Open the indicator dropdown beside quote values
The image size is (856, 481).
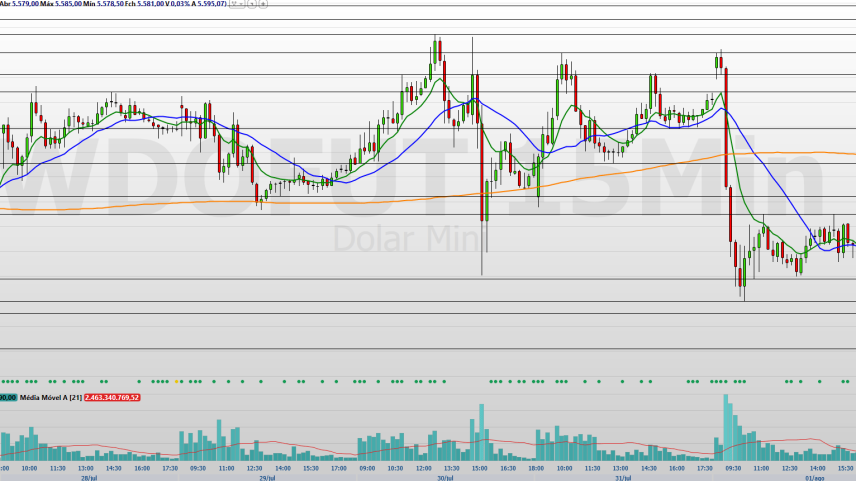237,4
